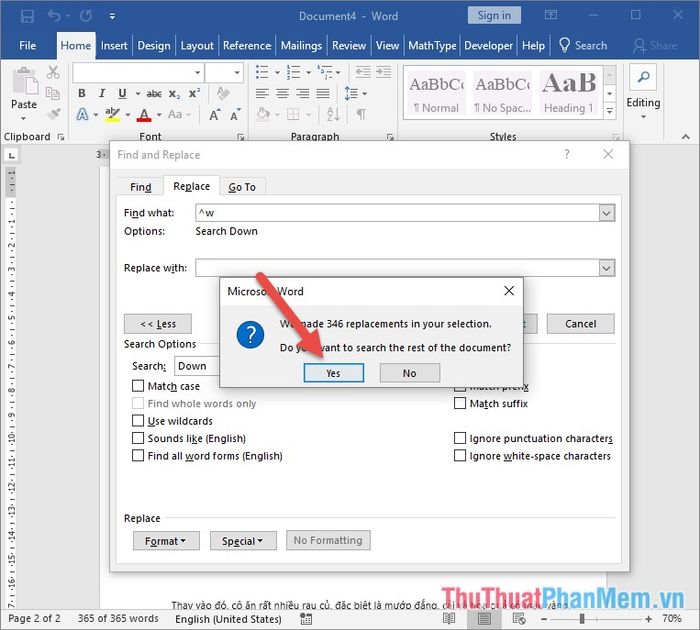Open the Mailings ribbon tab
Viewport: 700px width, 630px height.
tap(301, 46)
